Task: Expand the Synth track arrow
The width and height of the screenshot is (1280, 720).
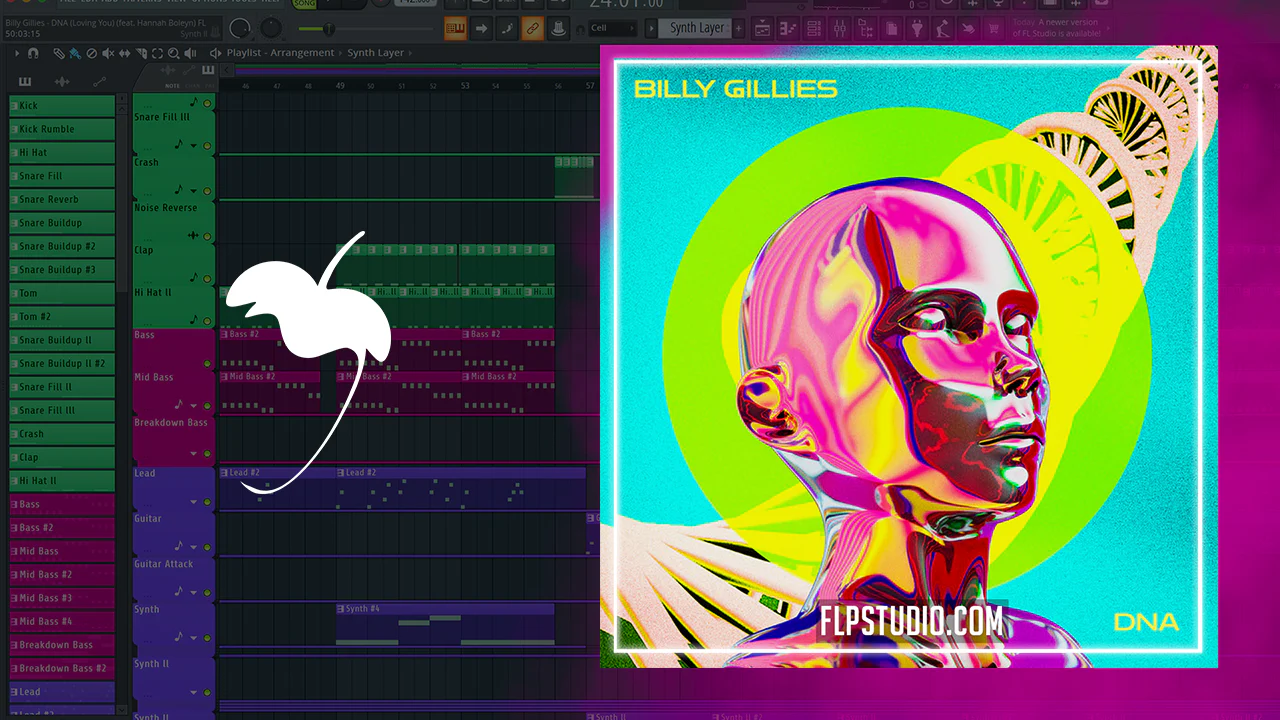Action: [x=194, y=638]
